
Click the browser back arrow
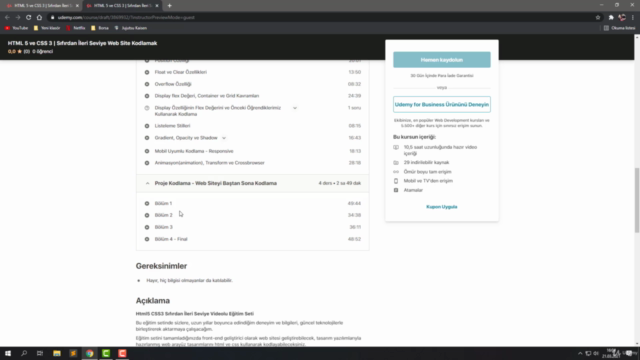[x=7, y=18]
